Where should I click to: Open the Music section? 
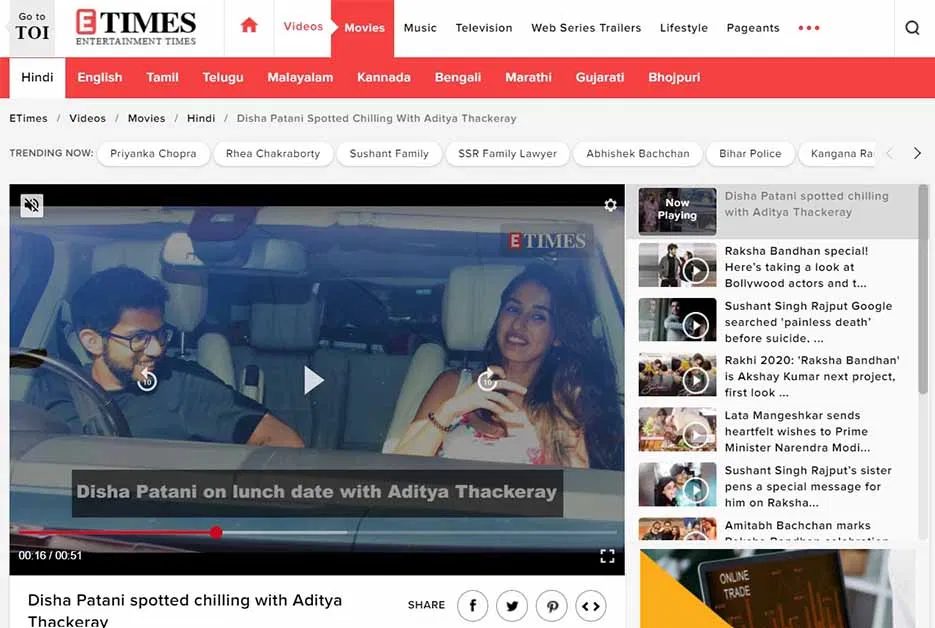420,27
